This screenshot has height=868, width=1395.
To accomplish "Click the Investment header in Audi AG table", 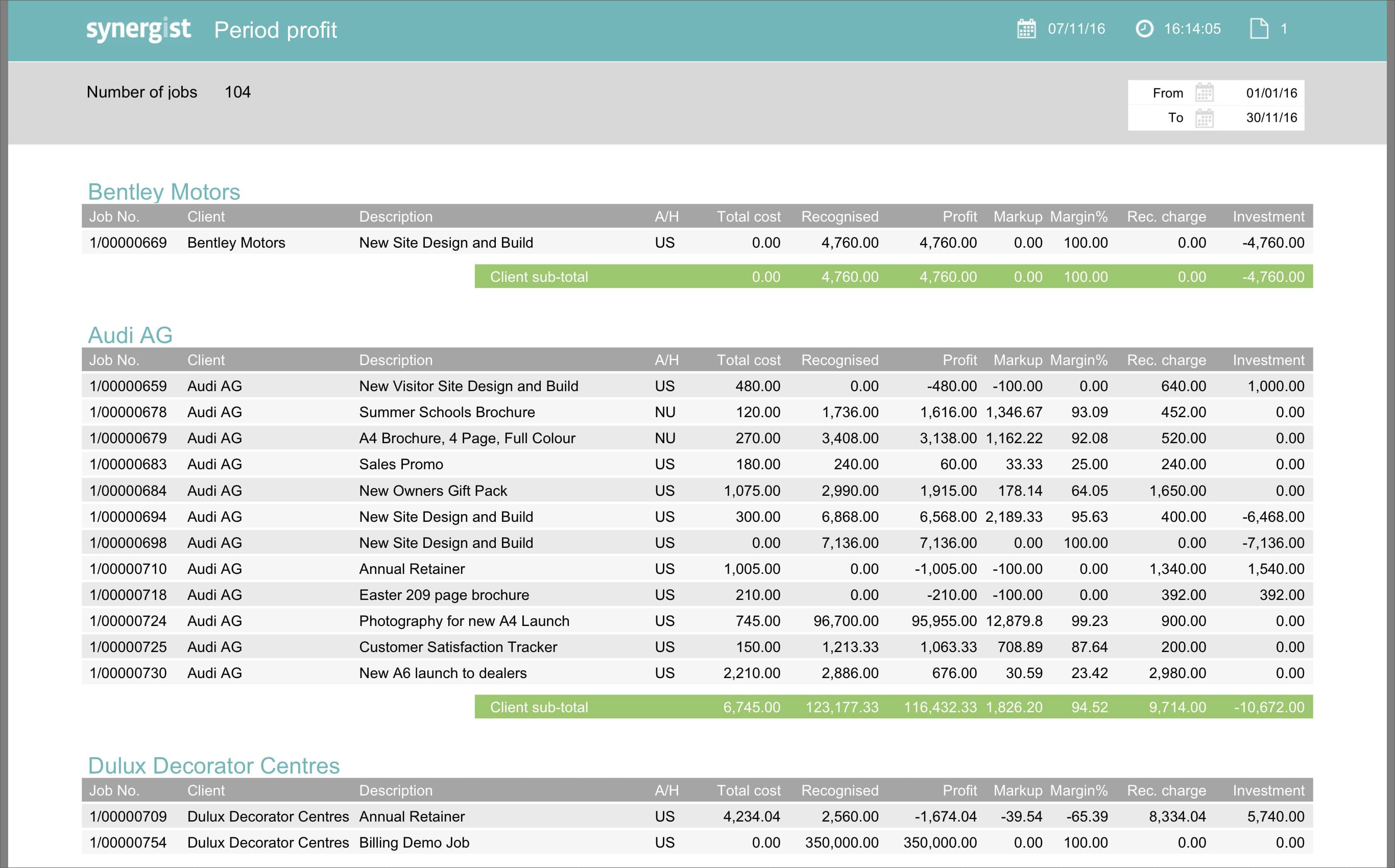I will [1269, 360].
